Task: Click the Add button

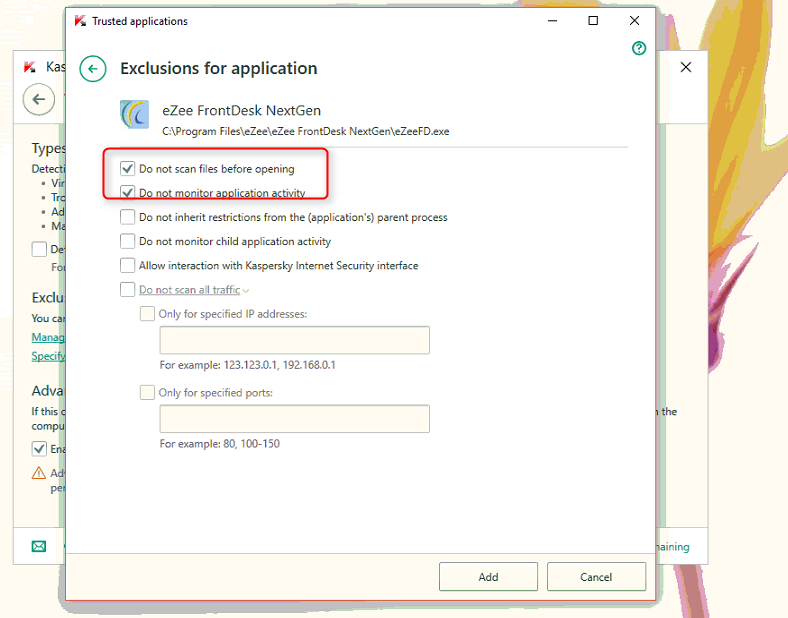Action: [x=488, y=577]
